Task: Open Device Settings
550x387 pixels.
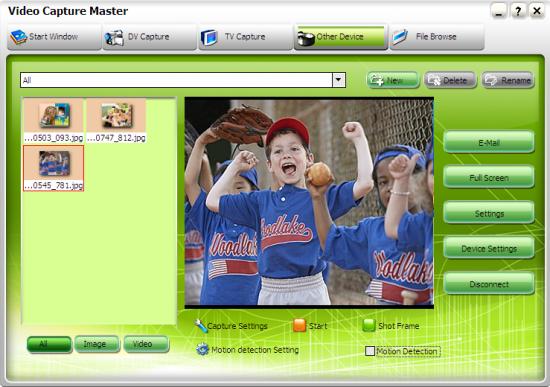Action: pos(489,248)
